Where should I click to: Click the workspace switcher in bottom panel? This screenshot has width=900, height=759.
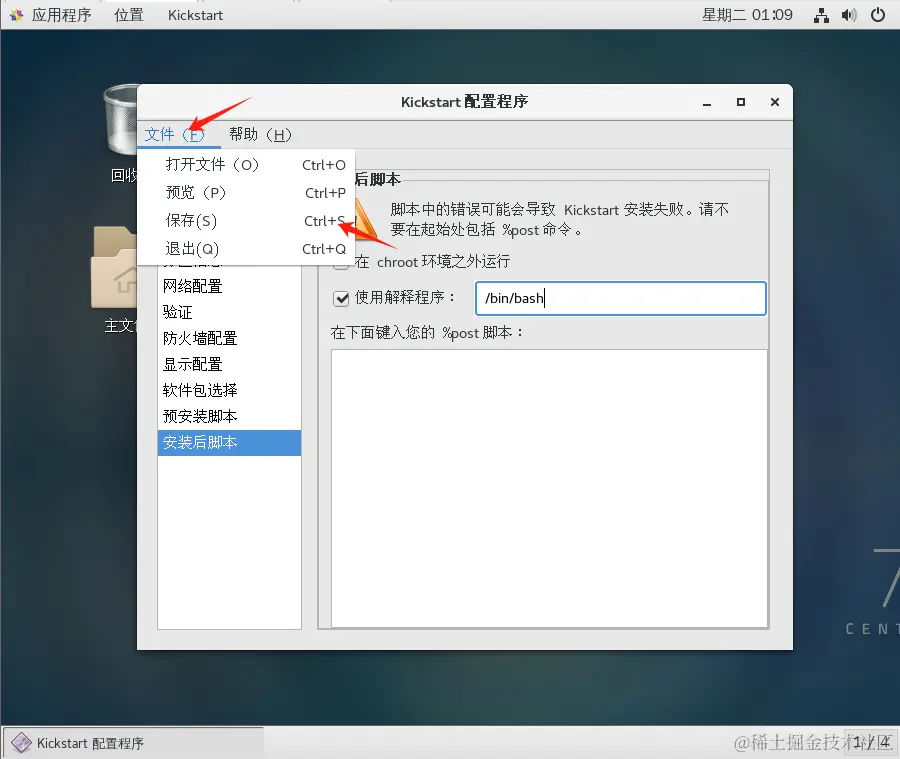tap(871, 742)
